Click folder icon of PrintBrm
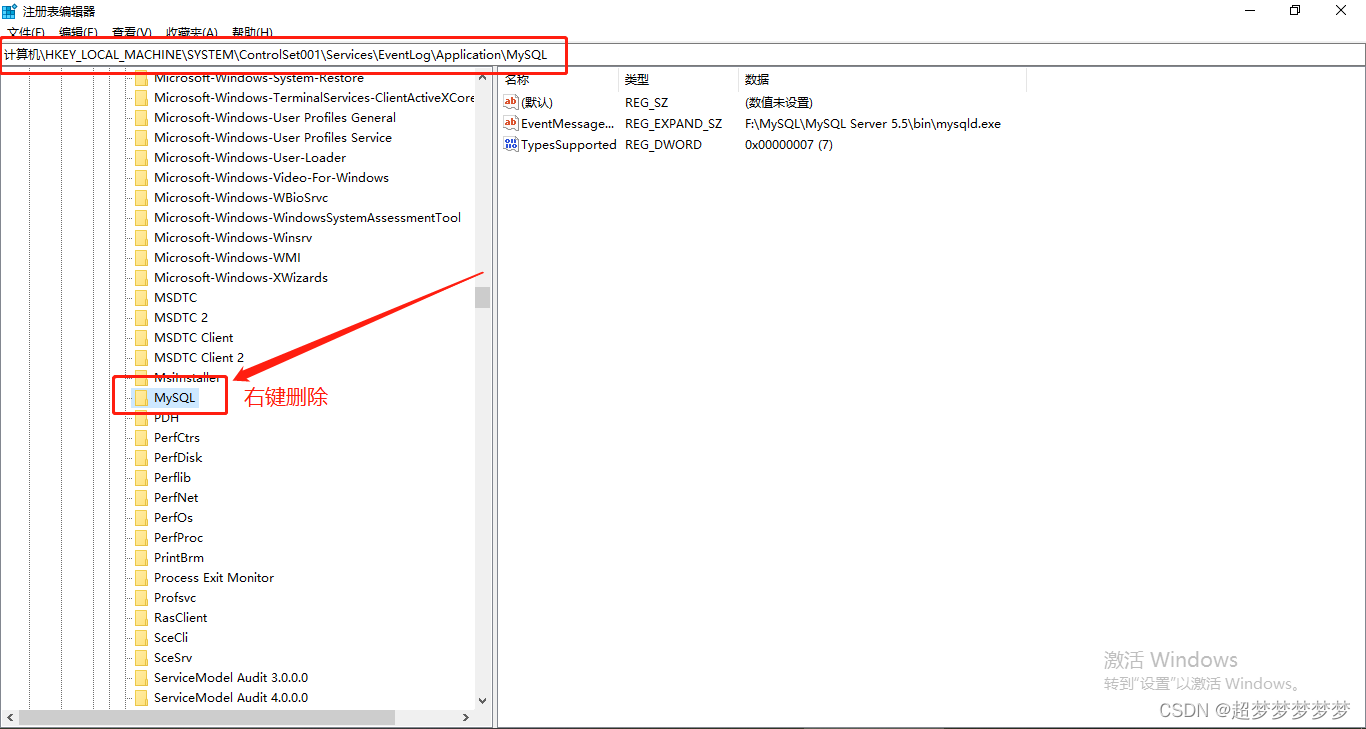This screenshot has width=1366, height=729. 141,558
